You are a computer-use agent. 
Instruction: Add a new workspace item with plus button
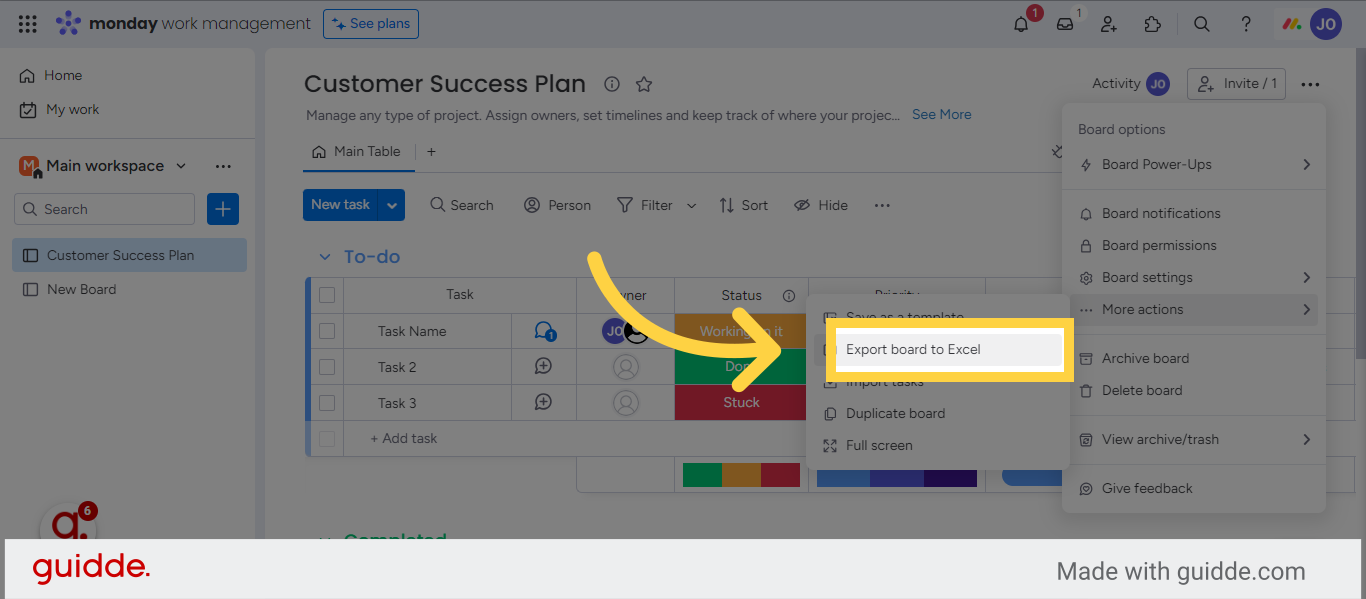(x=223, y=209)
